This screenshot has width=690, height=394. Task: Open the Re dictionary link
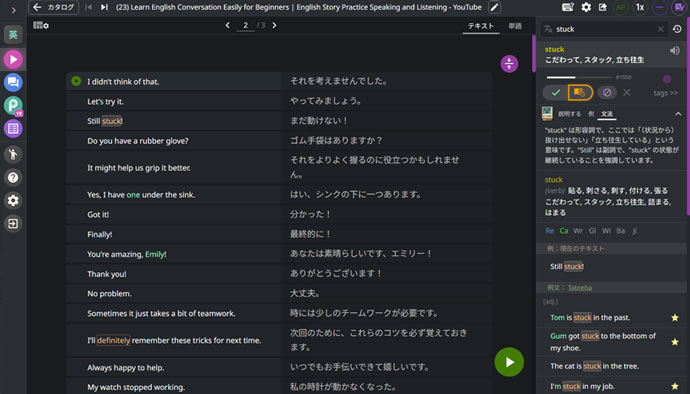pos(550,231)
